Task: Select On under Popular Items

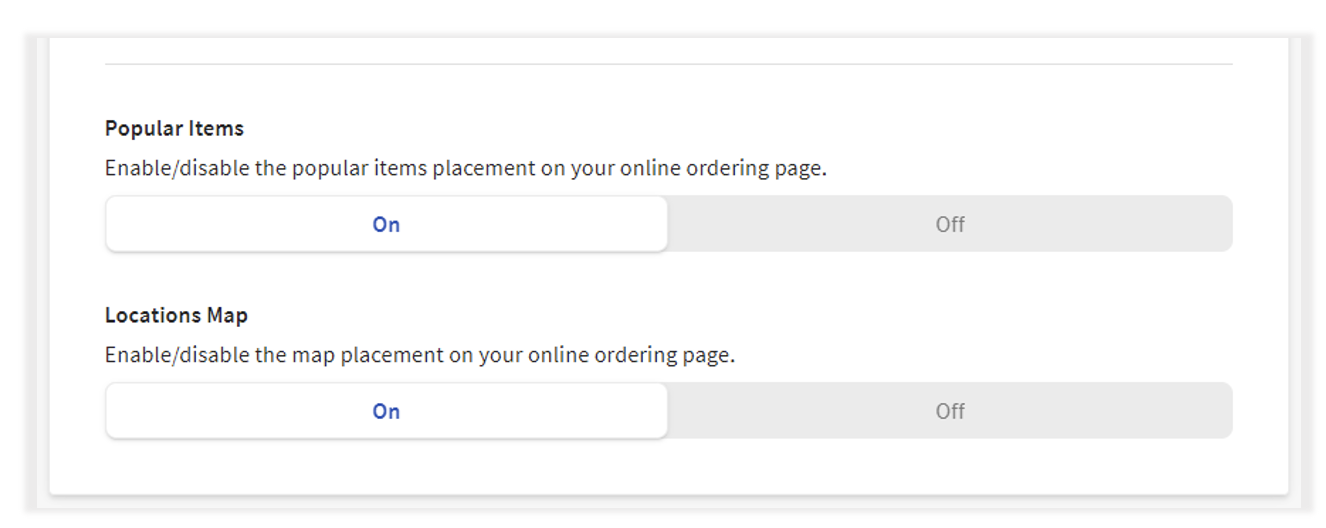Action: click(386, 224)
